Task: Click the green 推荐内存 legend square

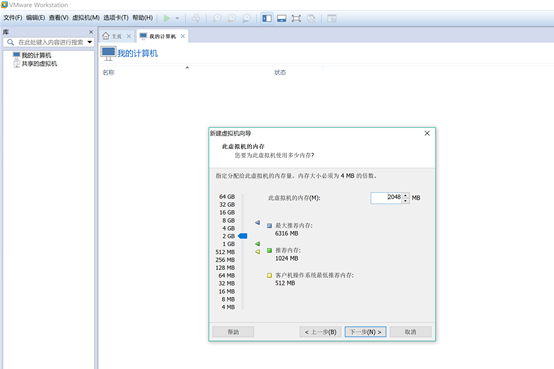Action: 270,250
